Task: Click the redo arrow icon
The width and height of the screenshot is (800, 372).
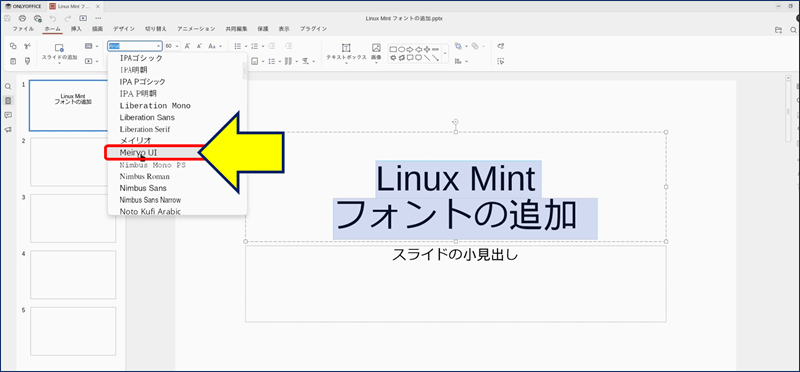Action: coord(68,18)
